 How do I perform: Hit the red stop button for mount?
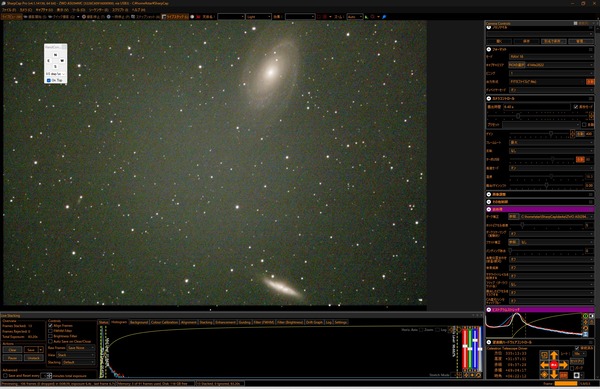(554, 365)
